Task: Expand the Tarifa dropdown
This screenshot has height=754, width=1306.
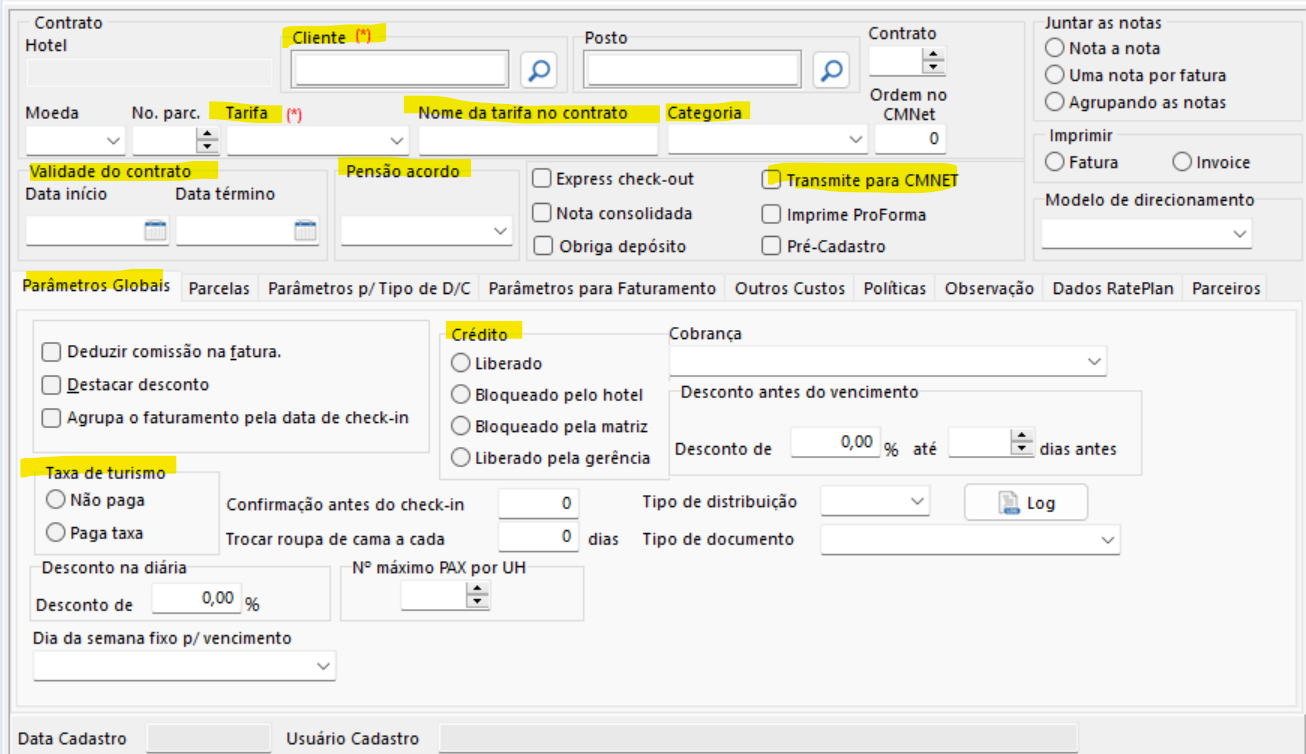Action: [x=397, y=140]
